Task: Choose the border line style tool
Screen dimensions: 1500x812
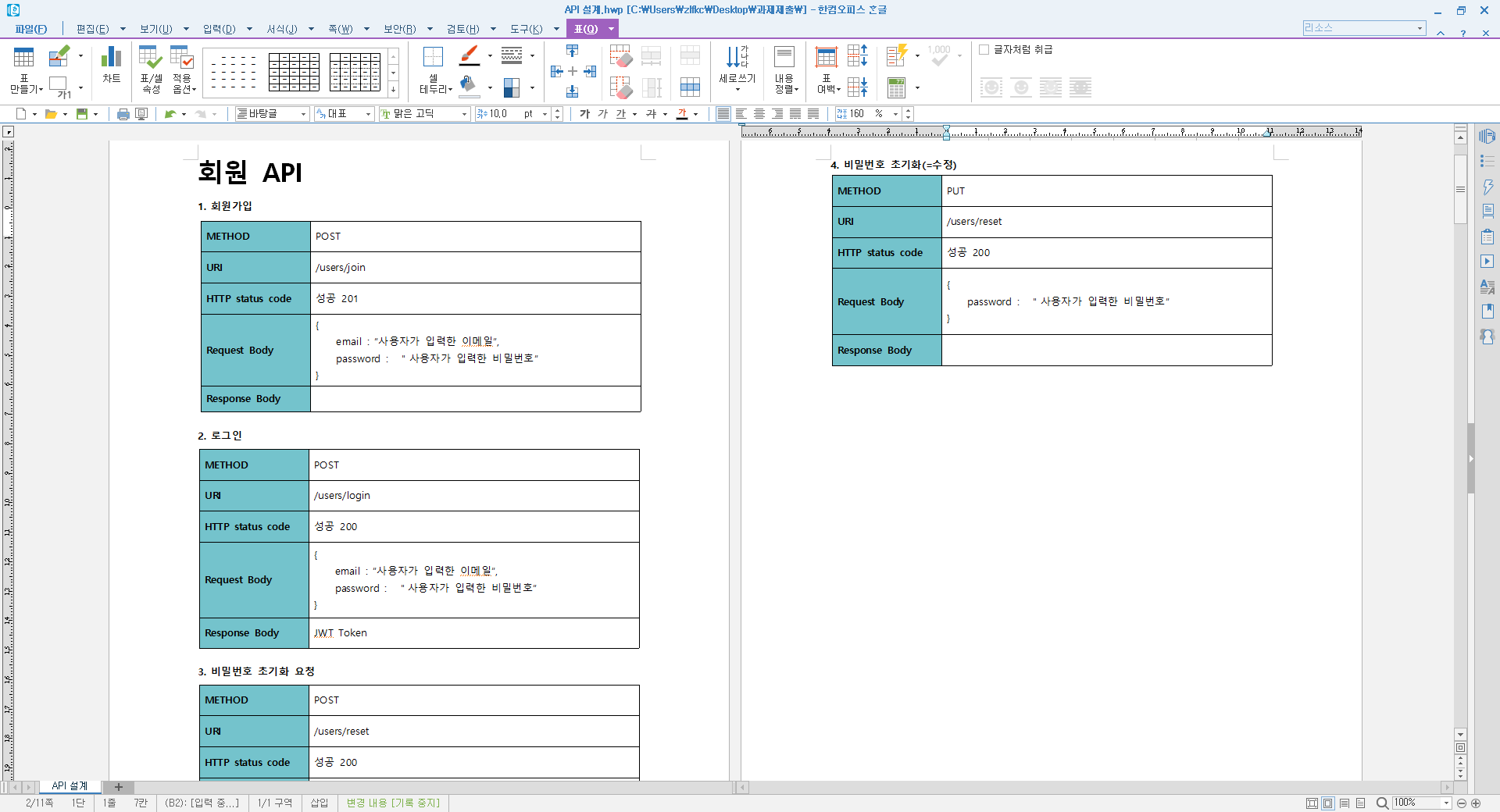Action: pos(512,55)
